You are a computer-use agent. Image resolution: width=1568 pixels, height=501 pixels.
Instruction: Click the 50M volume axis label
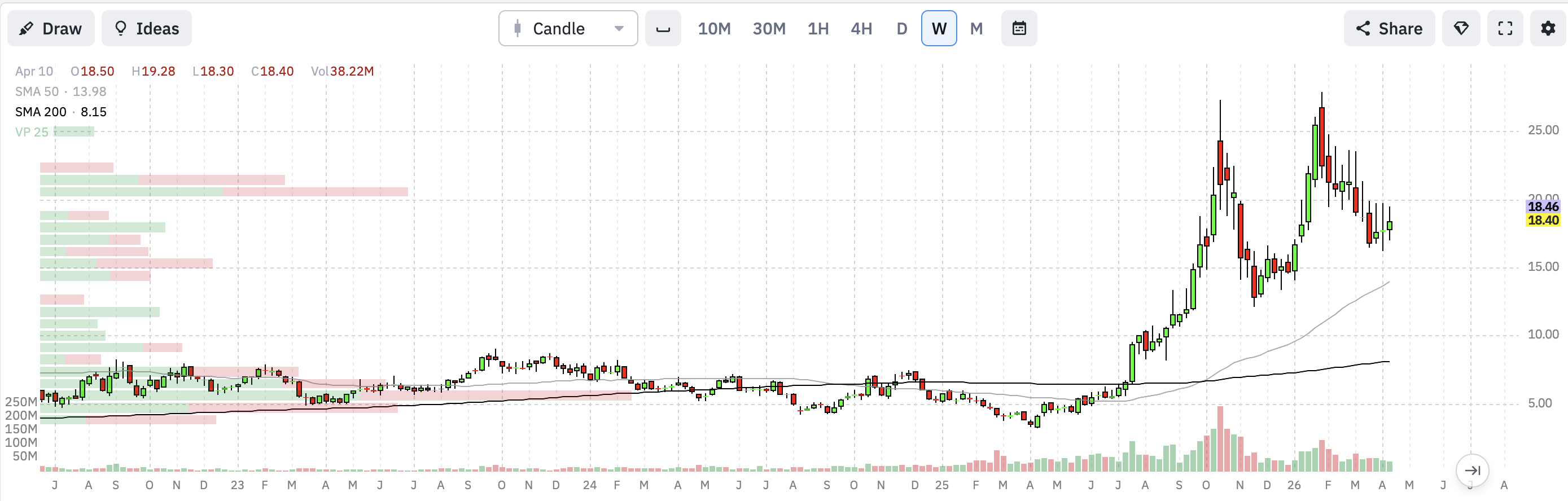[x=25, y=456]
